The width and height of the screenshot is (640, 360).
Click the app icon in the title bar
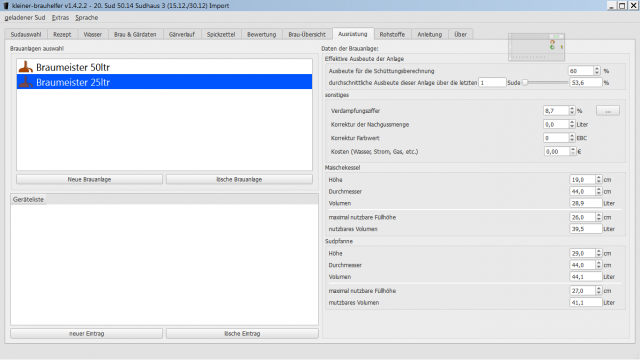(x=6, y=6)
